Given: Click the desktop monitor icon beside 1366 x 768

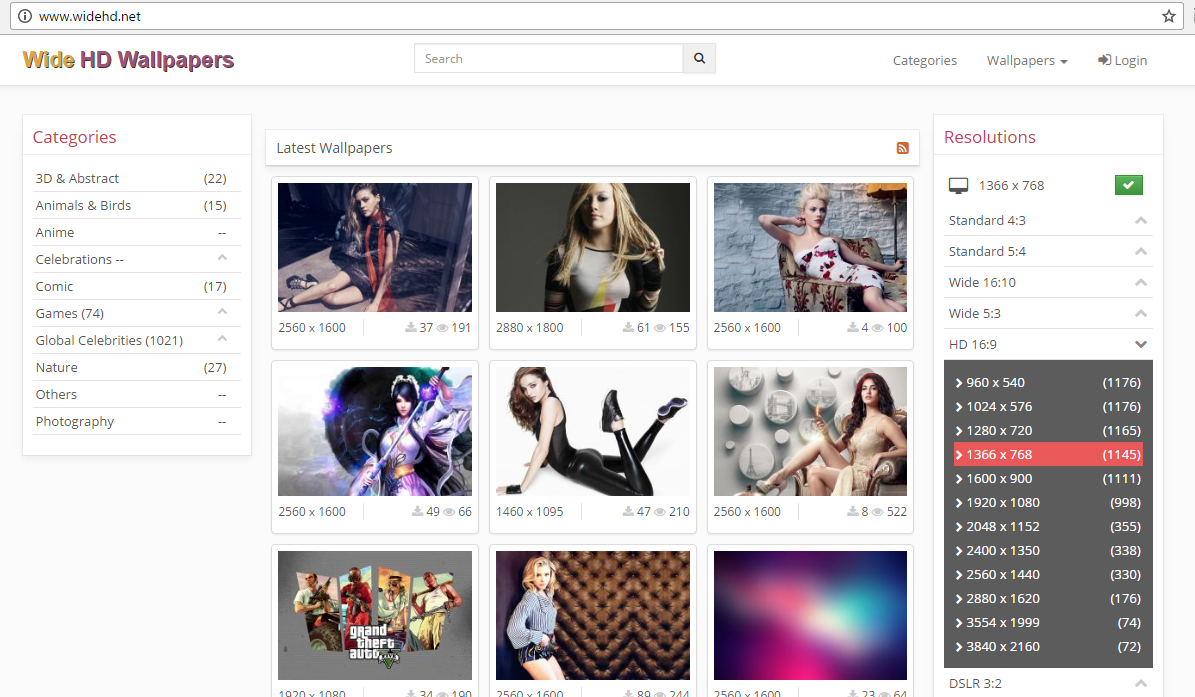Looking at the screenshot, I should [958, 184].
